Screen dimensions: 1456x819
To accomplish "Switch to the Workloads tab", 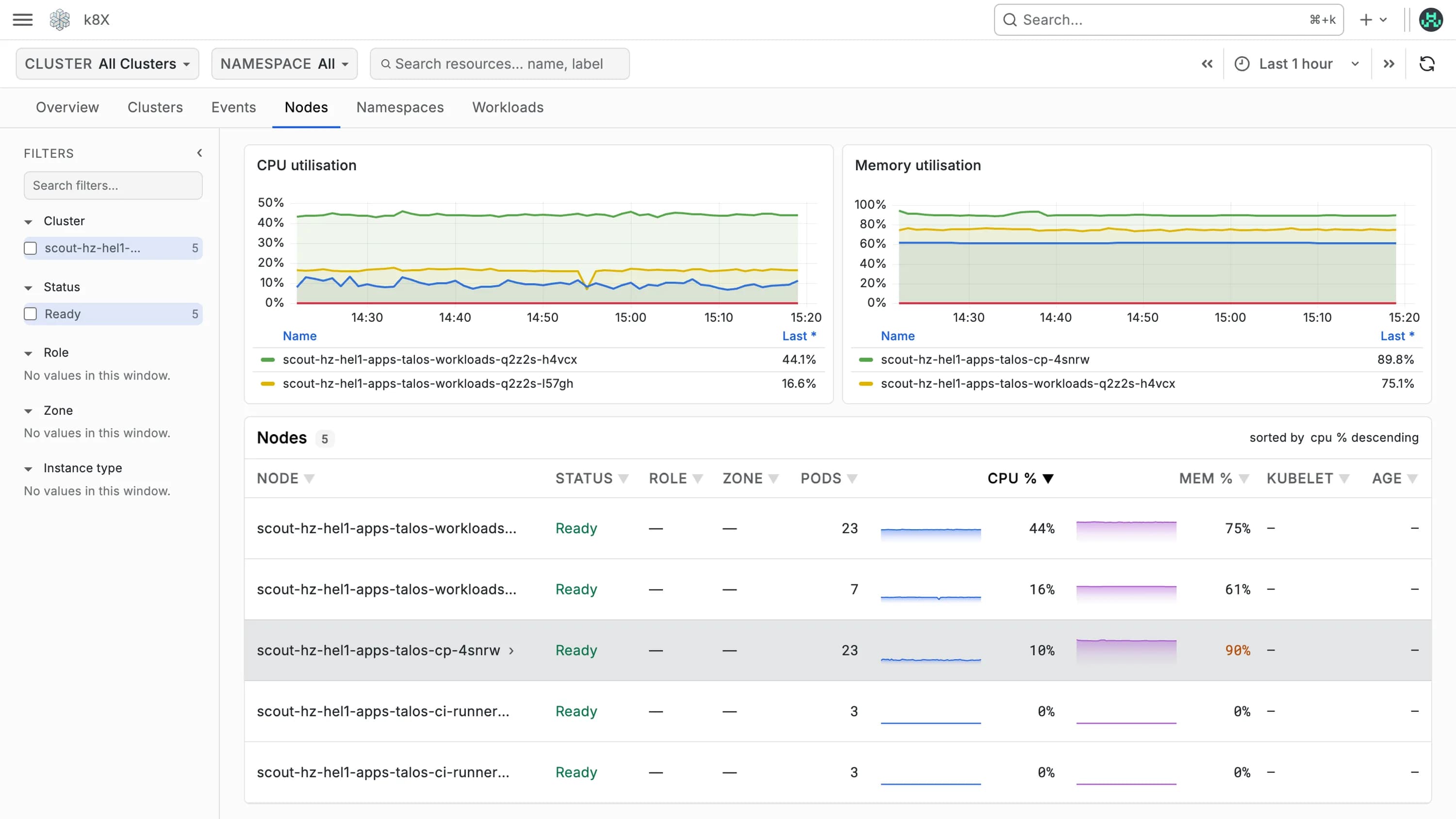I will point(508,107).
